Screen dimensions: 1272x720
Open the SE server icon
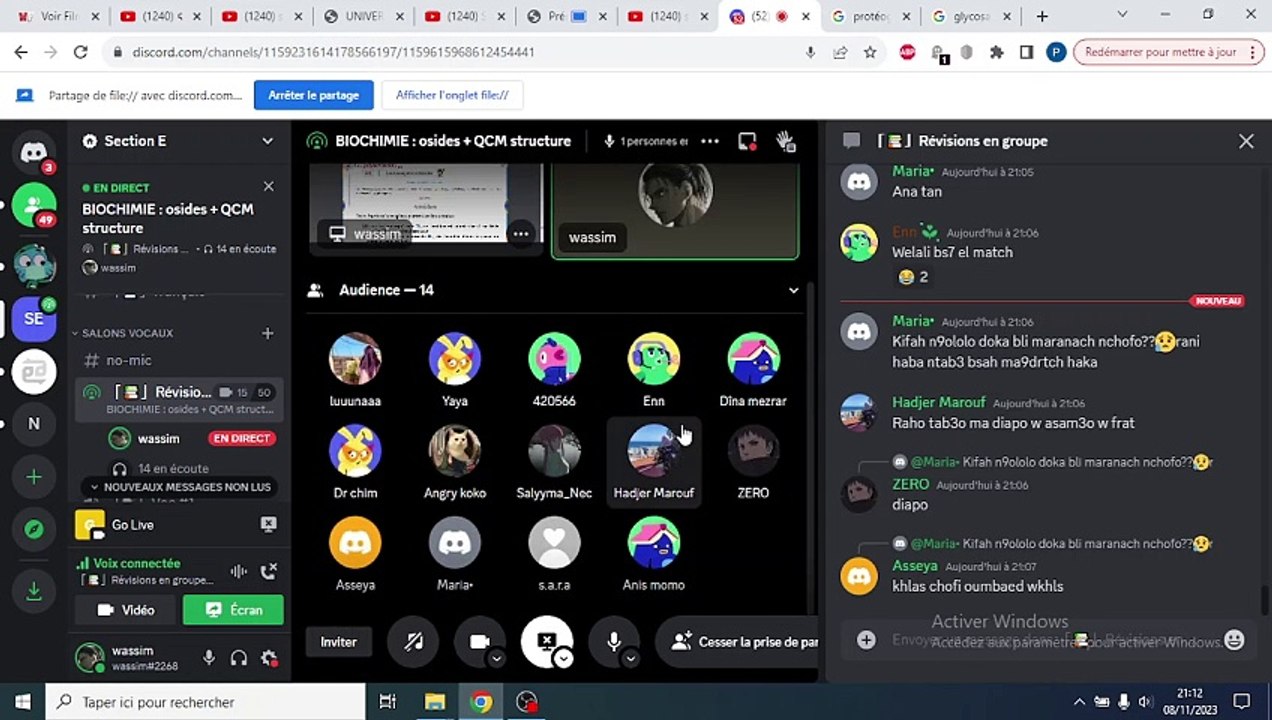[34, 318]
